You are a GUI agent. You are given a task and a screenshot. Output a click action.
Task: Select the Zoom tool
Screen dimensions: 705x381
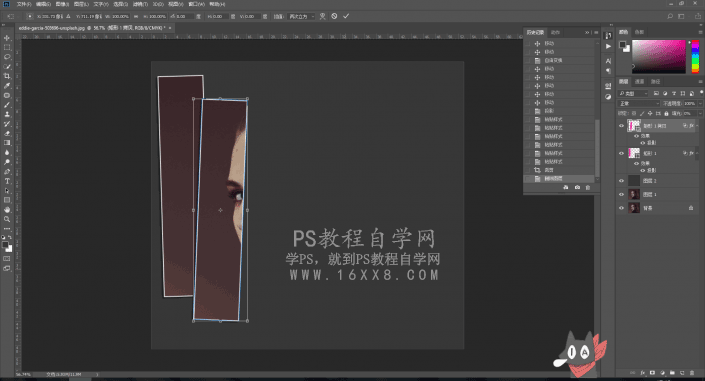point(7,219)
